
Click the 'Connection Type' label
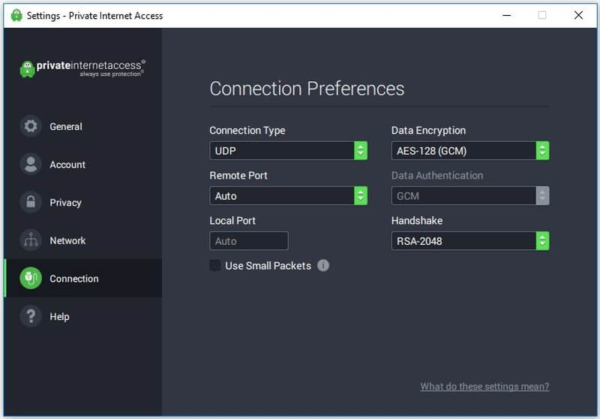tap(247, 130)
